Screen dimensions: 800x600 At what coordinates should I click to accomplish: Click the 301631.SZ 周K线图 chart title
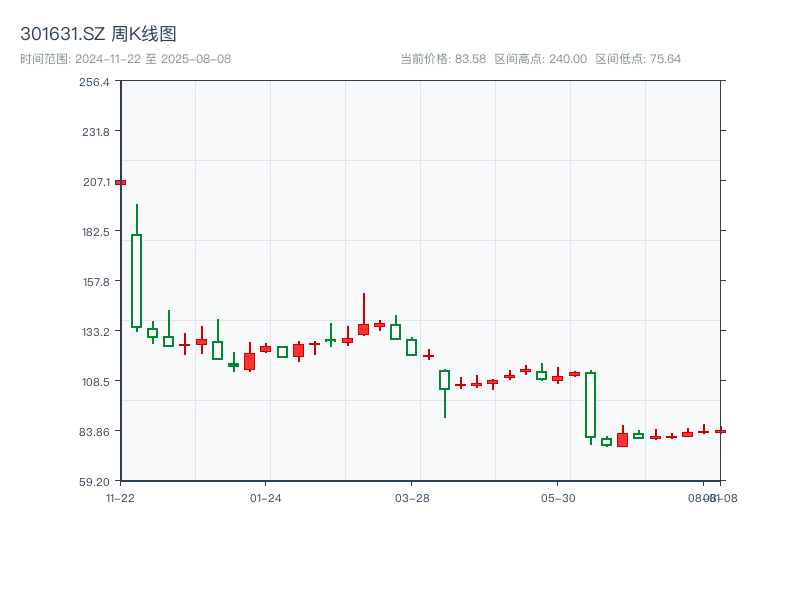point(98,35)
